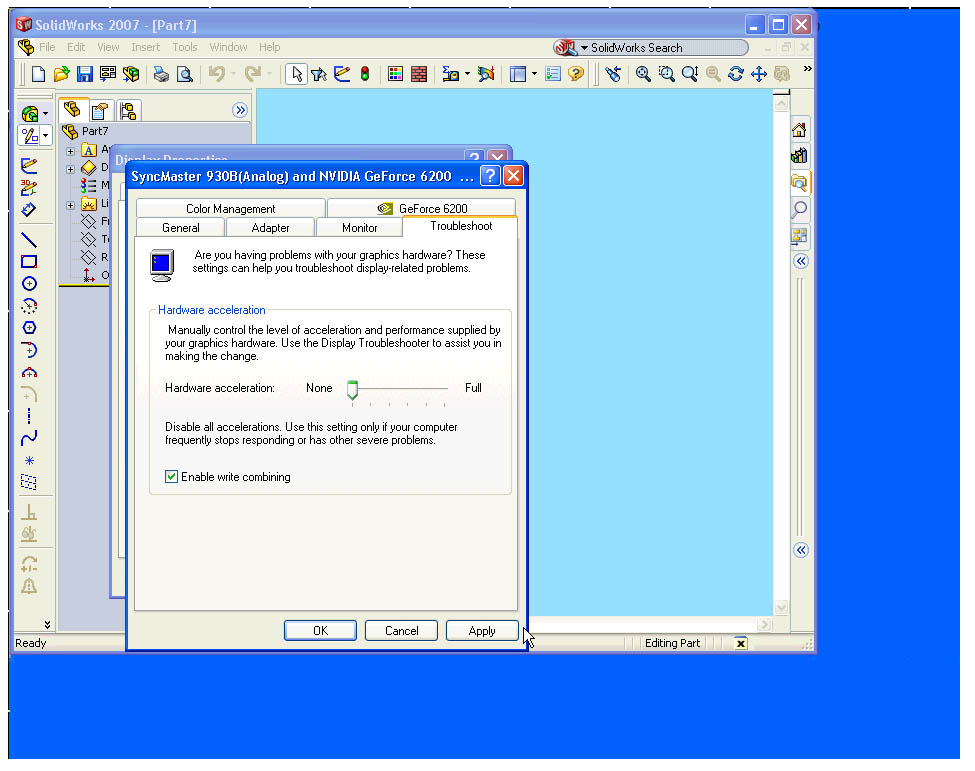This screenshot has height=771, width=975.
Task: Expand hidden toolbar buttons chevron at top right
Action: [807, 69]
